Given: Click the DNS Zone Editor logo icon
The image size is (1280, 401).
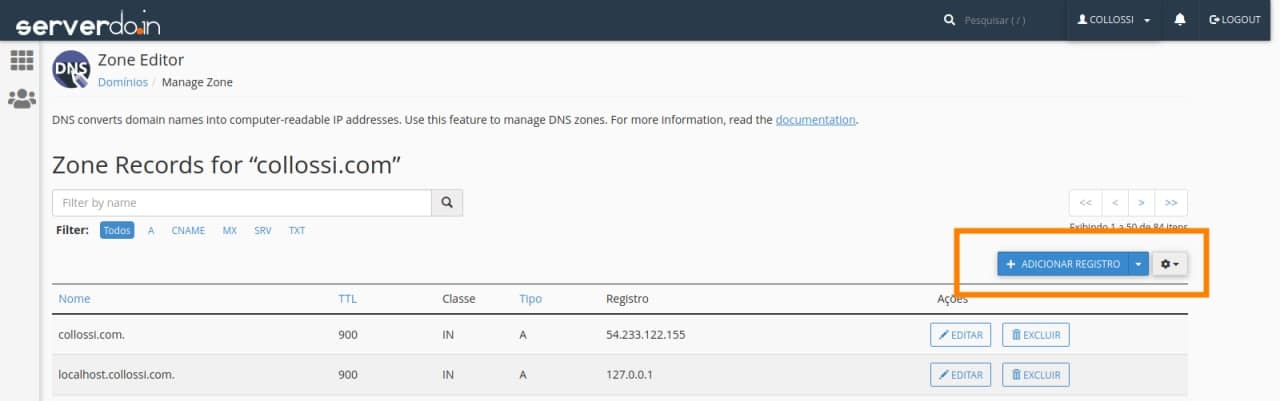Looking at the screenshot, I should [71, 69].
